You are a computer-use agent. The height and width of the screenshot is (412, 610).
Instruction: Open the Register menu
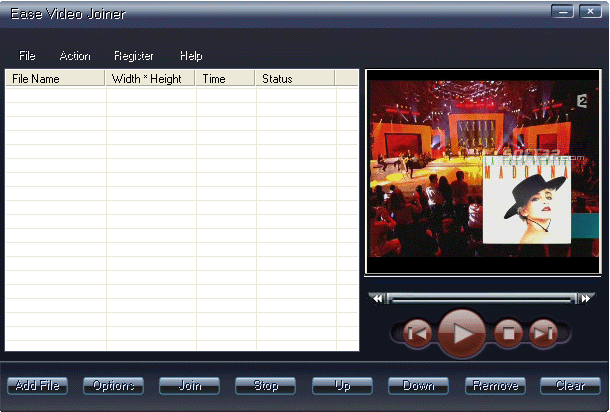tap(133, 56)
